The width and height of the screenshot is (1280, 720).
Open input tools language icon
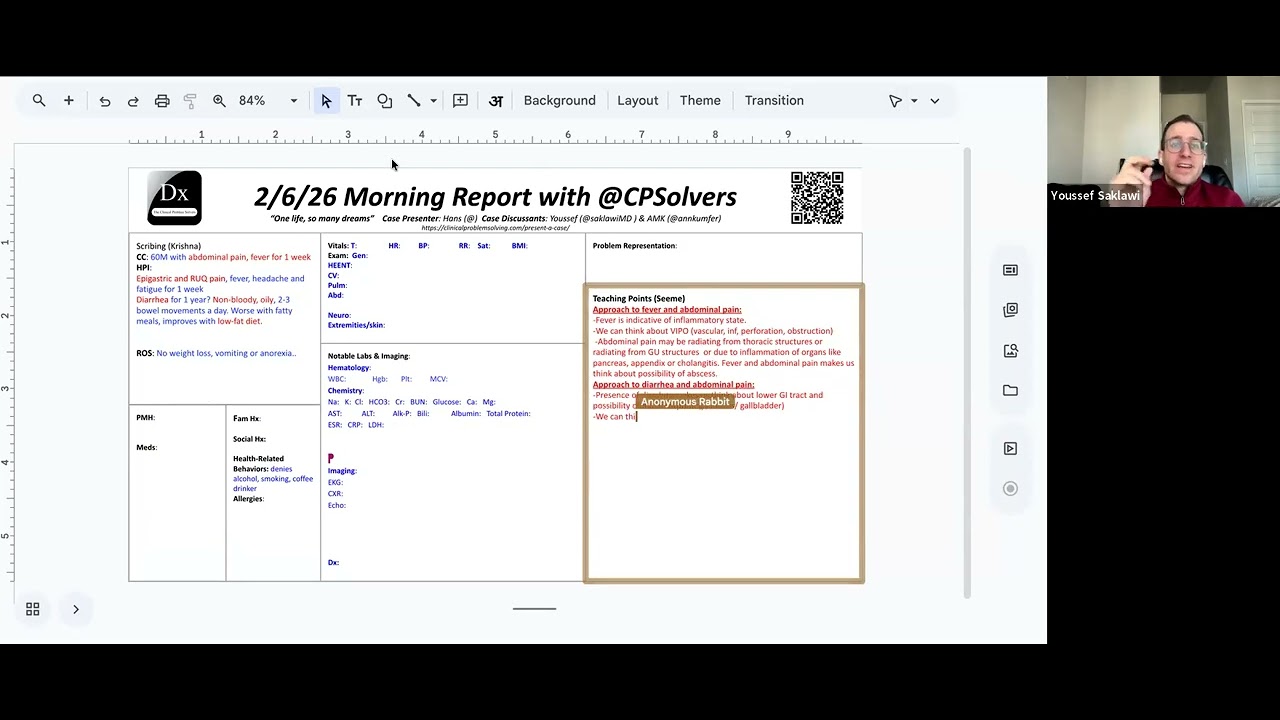pyautogui.click(x=495, y=101)
